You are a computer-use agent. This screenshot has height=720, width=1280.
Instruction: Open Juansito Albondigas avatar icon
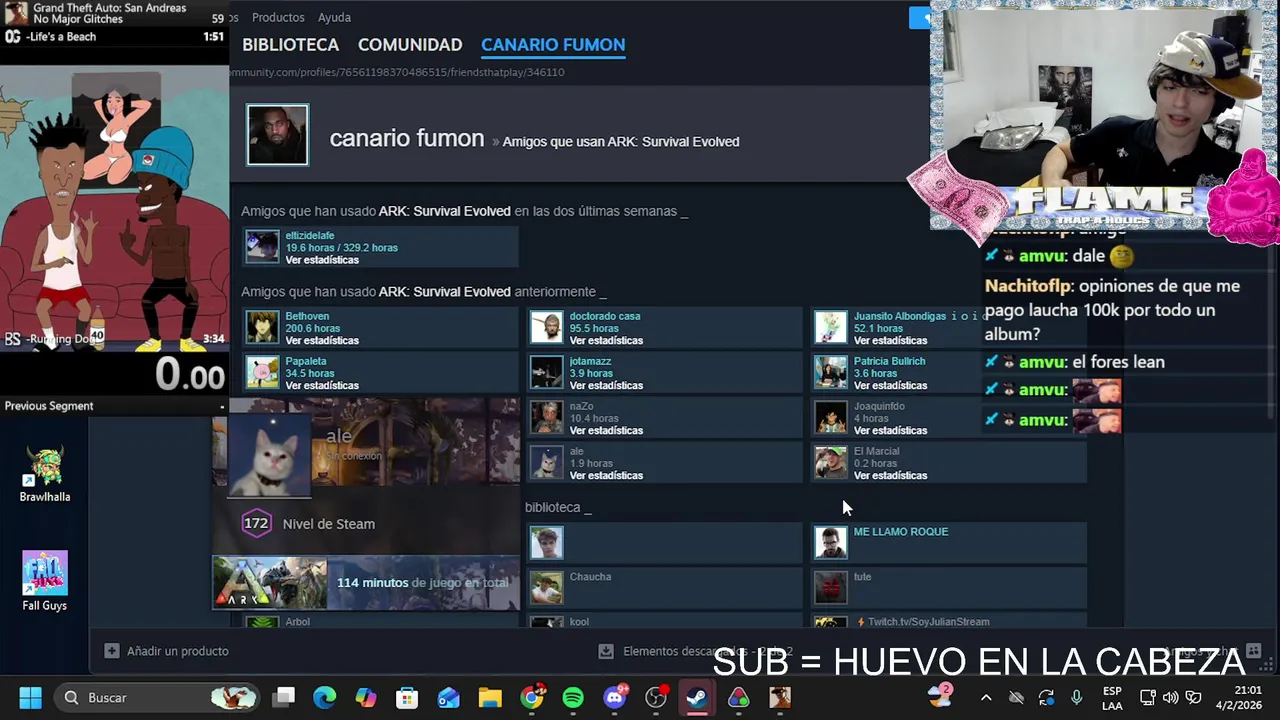pyautogui.click(x=831, y=327)
